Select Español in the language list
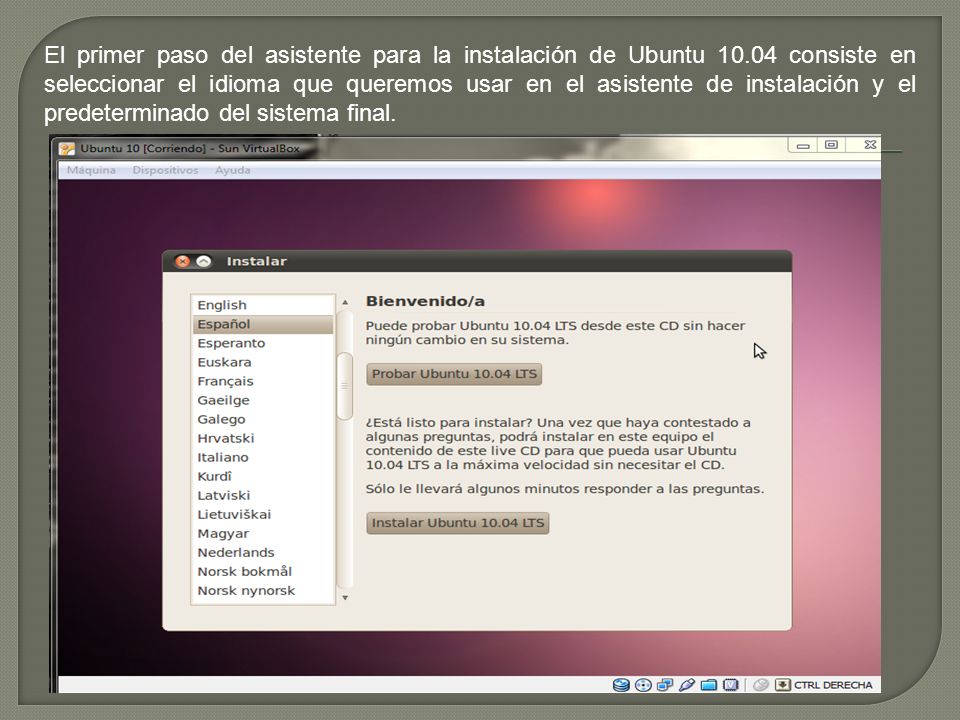 coord(263,324)
